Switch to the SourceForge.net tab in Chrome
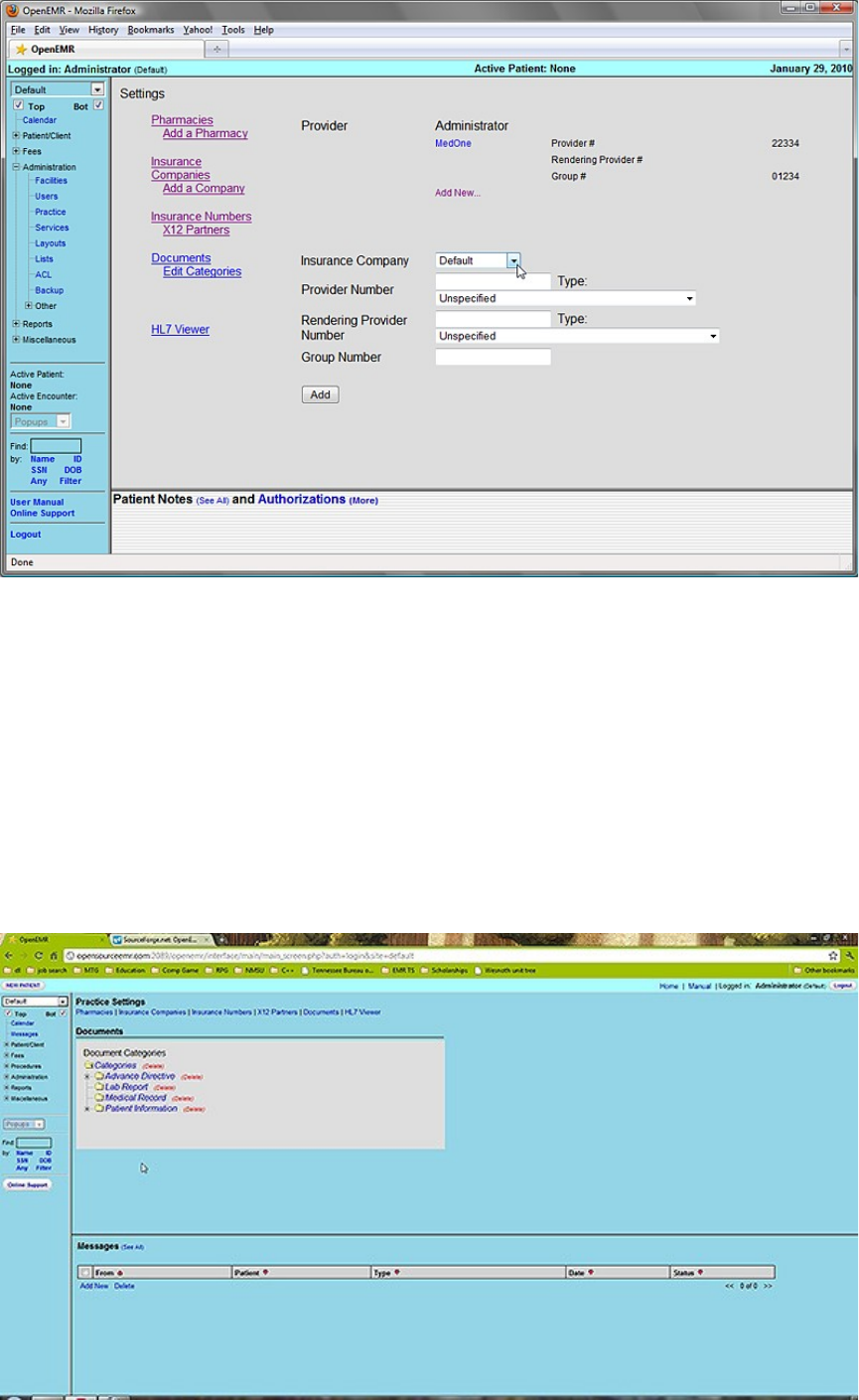Image resolution: width=859 pixels, height=1400 pixels. (x=159, y=938)
